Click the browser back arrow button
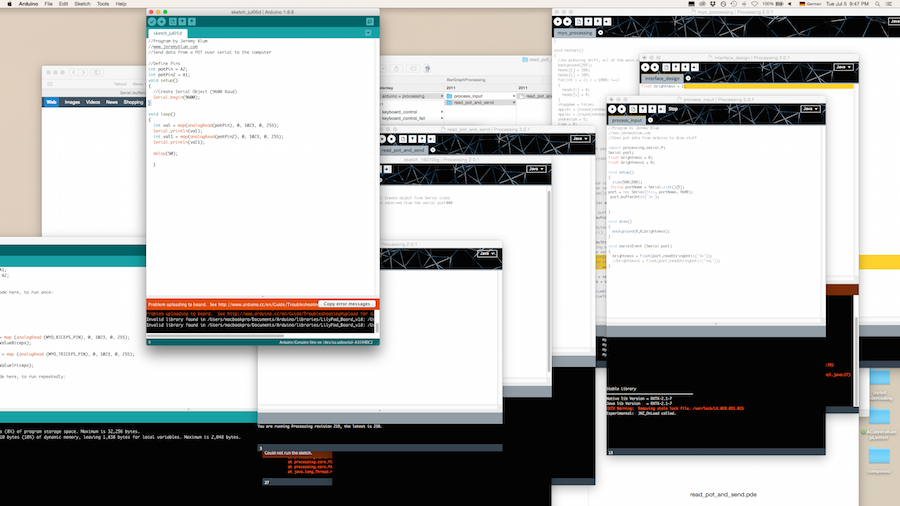900x506 pixels. point(73,72)
